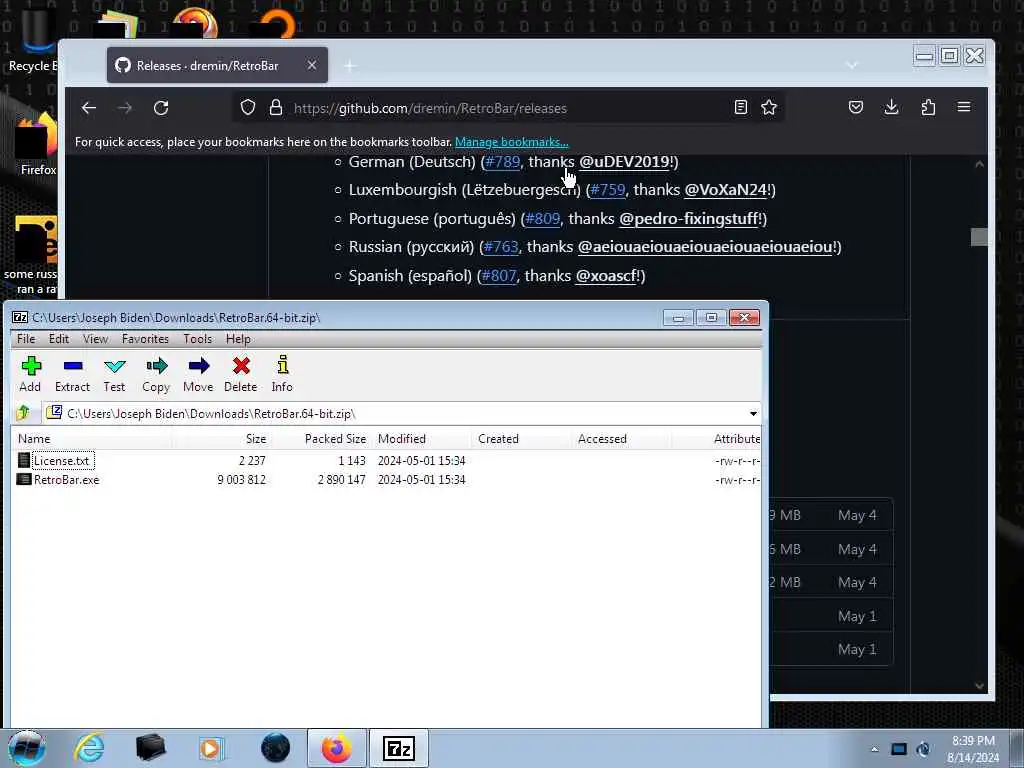Expand 7-Zip address path dropdown

[753, 413]
